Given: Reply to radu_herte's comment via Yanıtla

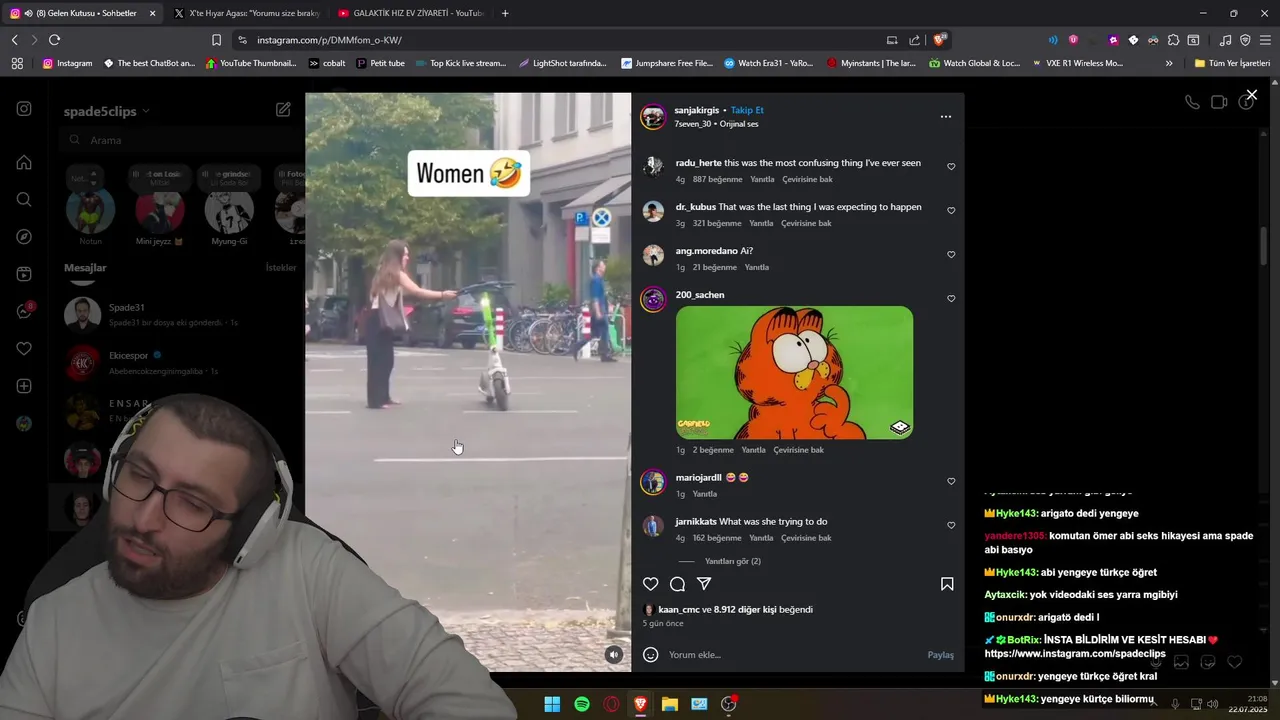Looking at the screenshot, I should point(762,180).
